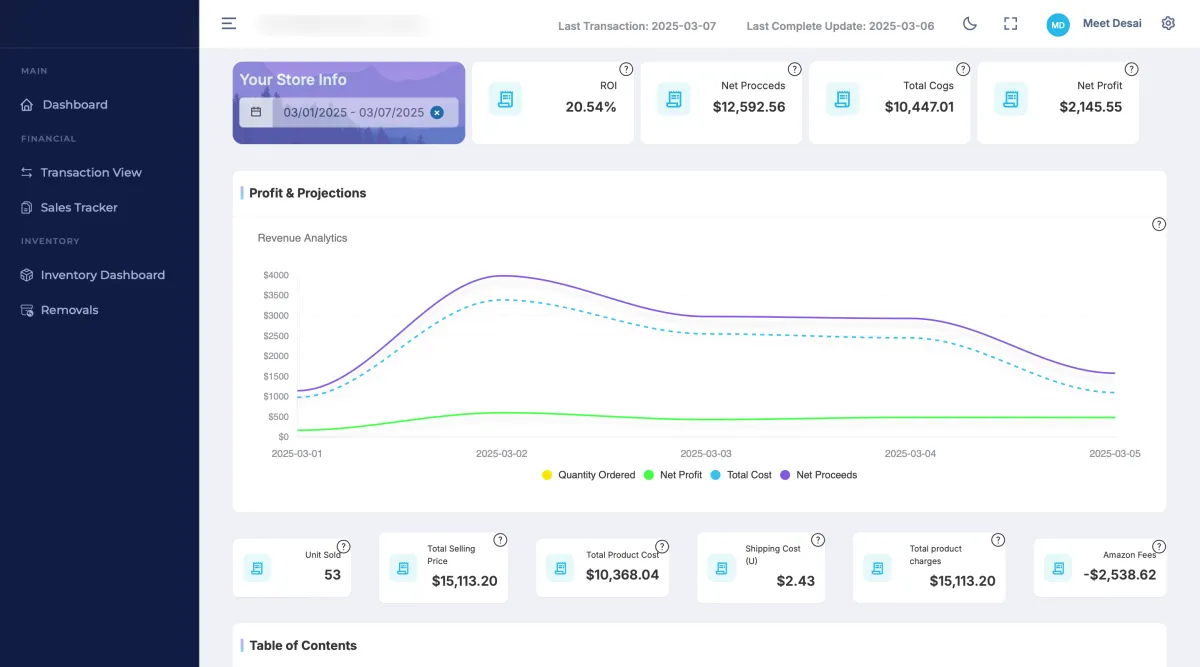This screenshot has height=667, width=1200.
Task: Open Transaction View from sidebar
Action: tap(90, 172)
